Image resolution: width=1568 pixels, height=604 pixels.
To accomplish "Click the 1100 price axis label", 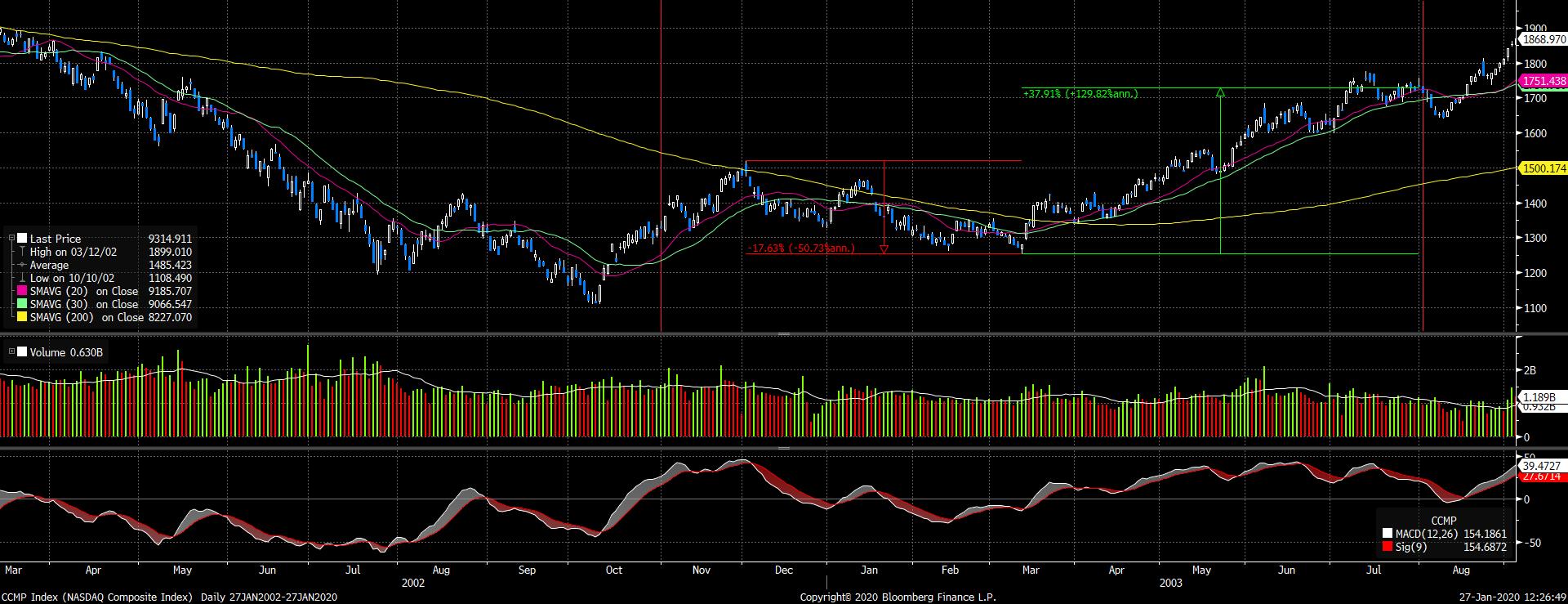I will [1536, 309].
